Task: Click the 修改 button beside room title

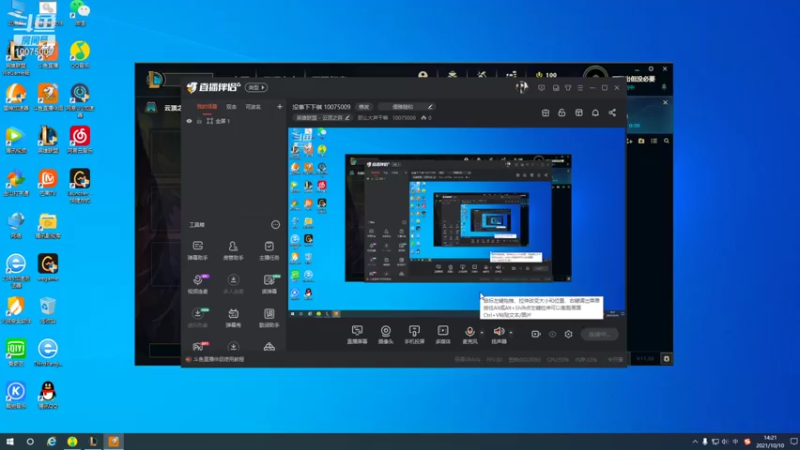Action: tap(364, 107)
